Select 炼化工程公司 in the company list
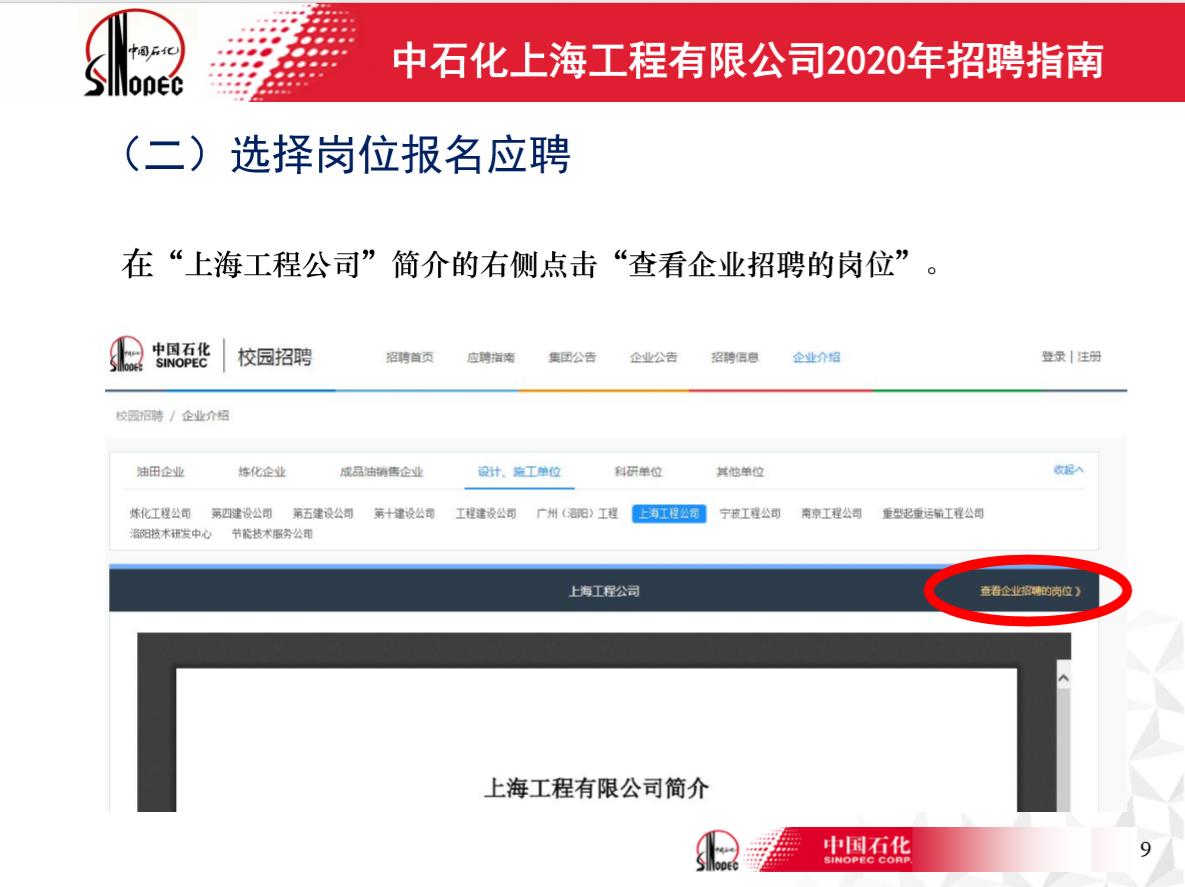The image size is (1185, 887). point(160,514)
